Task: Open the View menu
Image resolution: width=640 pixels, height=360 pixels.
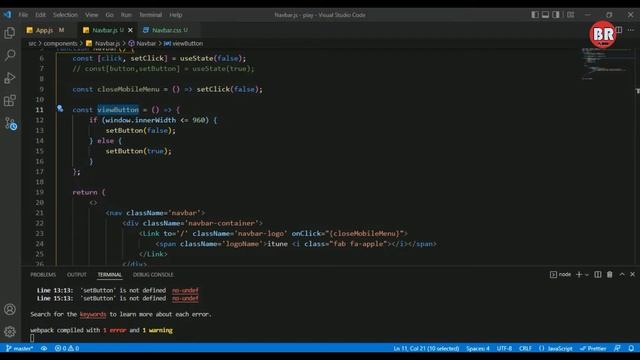Action: (91, 15)
